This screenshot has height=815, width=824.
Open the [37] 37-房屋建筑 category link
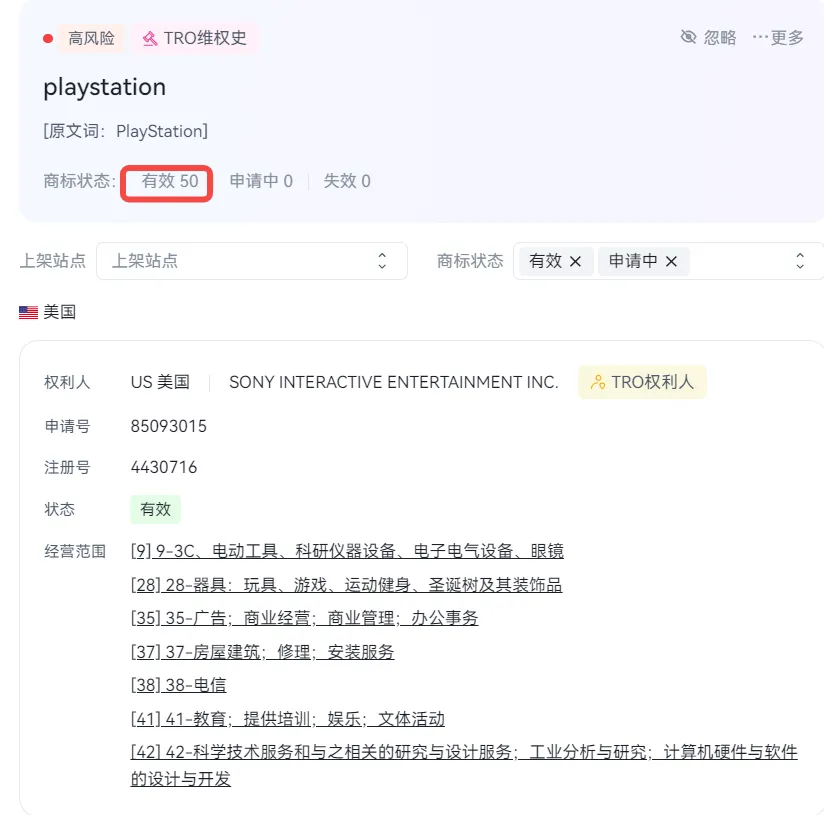coord(262,652)
